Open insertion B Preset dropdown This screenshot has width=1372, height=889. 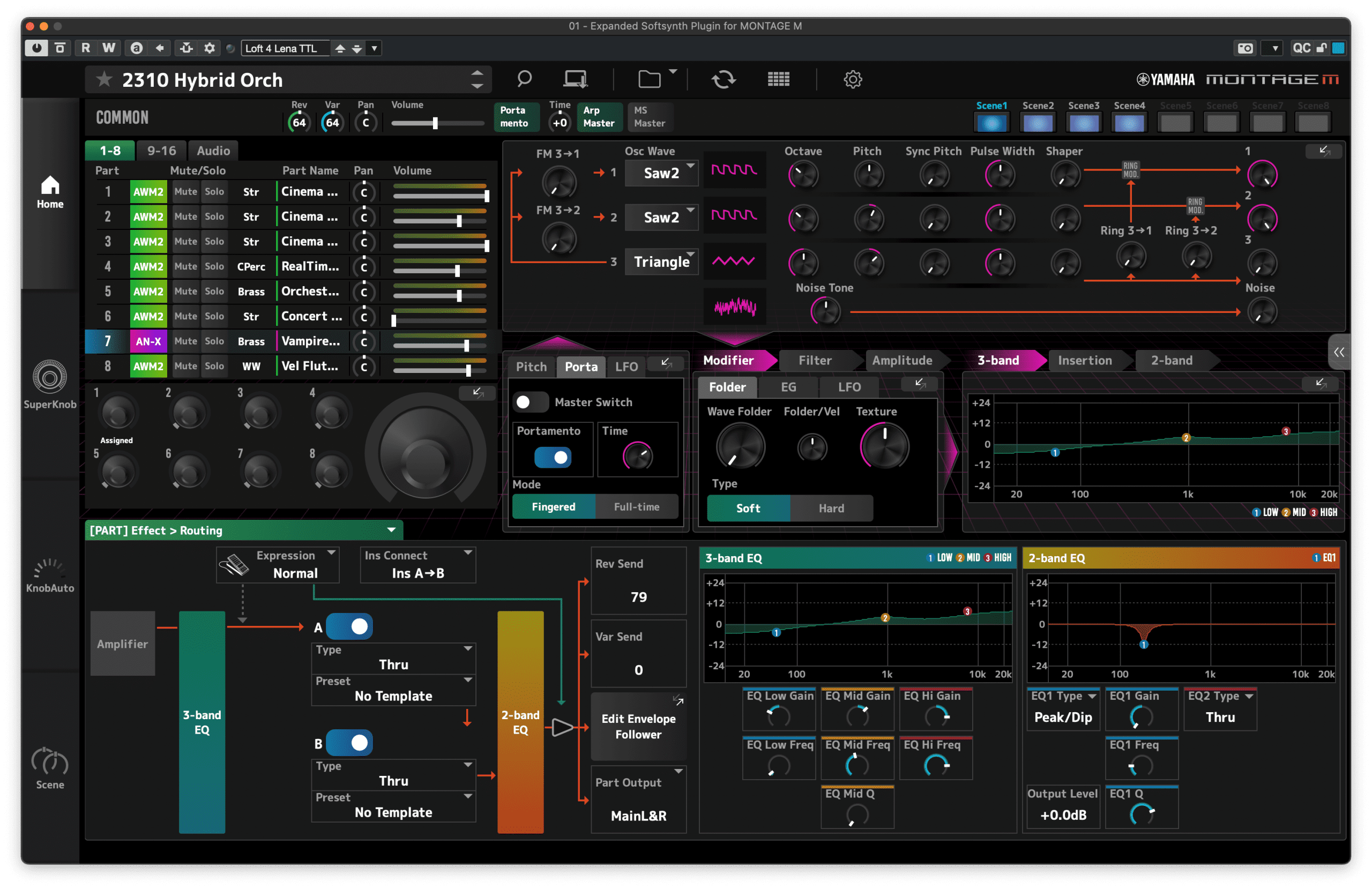(393, 805)
